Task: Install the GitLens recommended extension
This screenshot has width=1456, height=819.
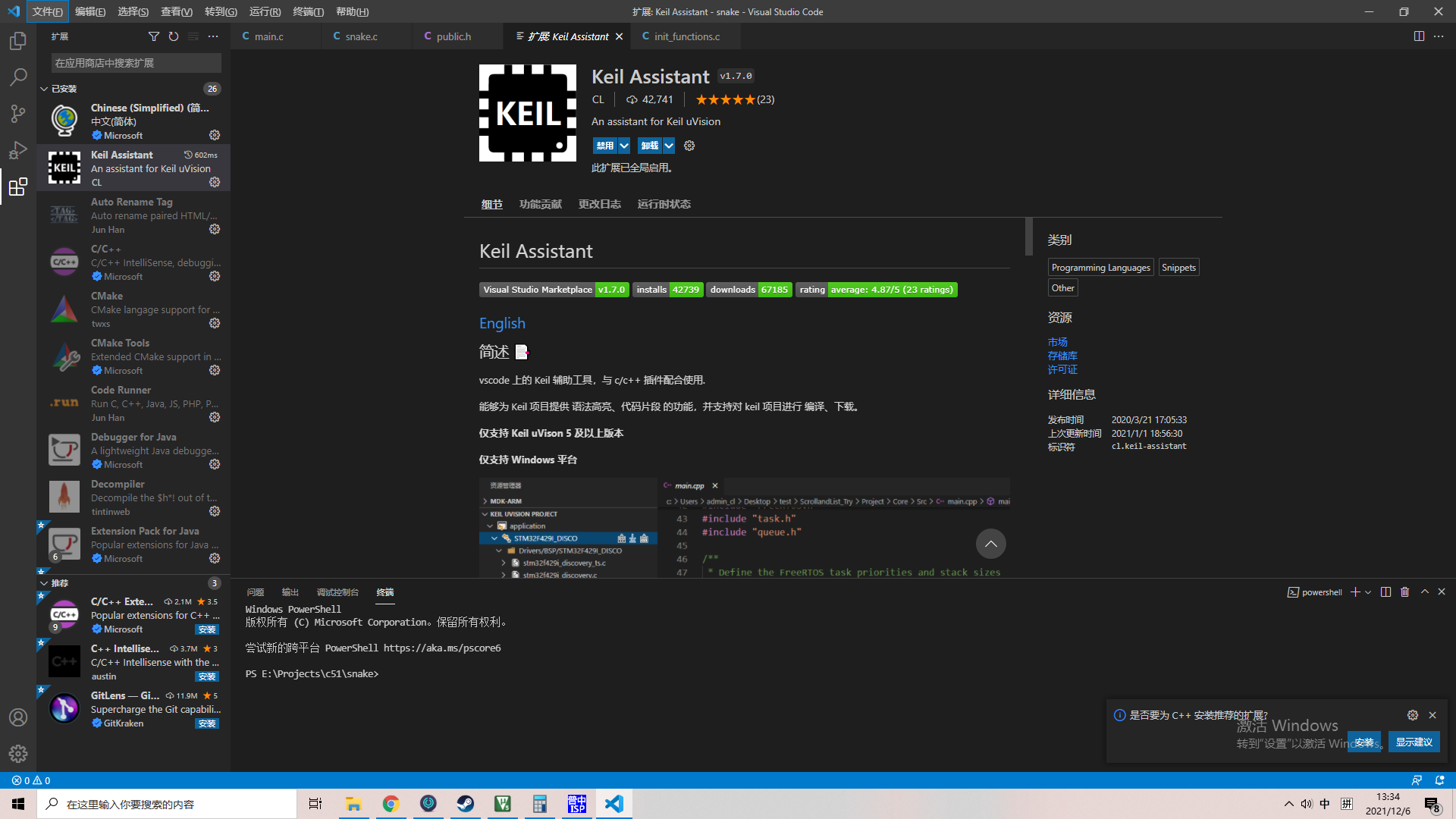Action: pos(207,723)
